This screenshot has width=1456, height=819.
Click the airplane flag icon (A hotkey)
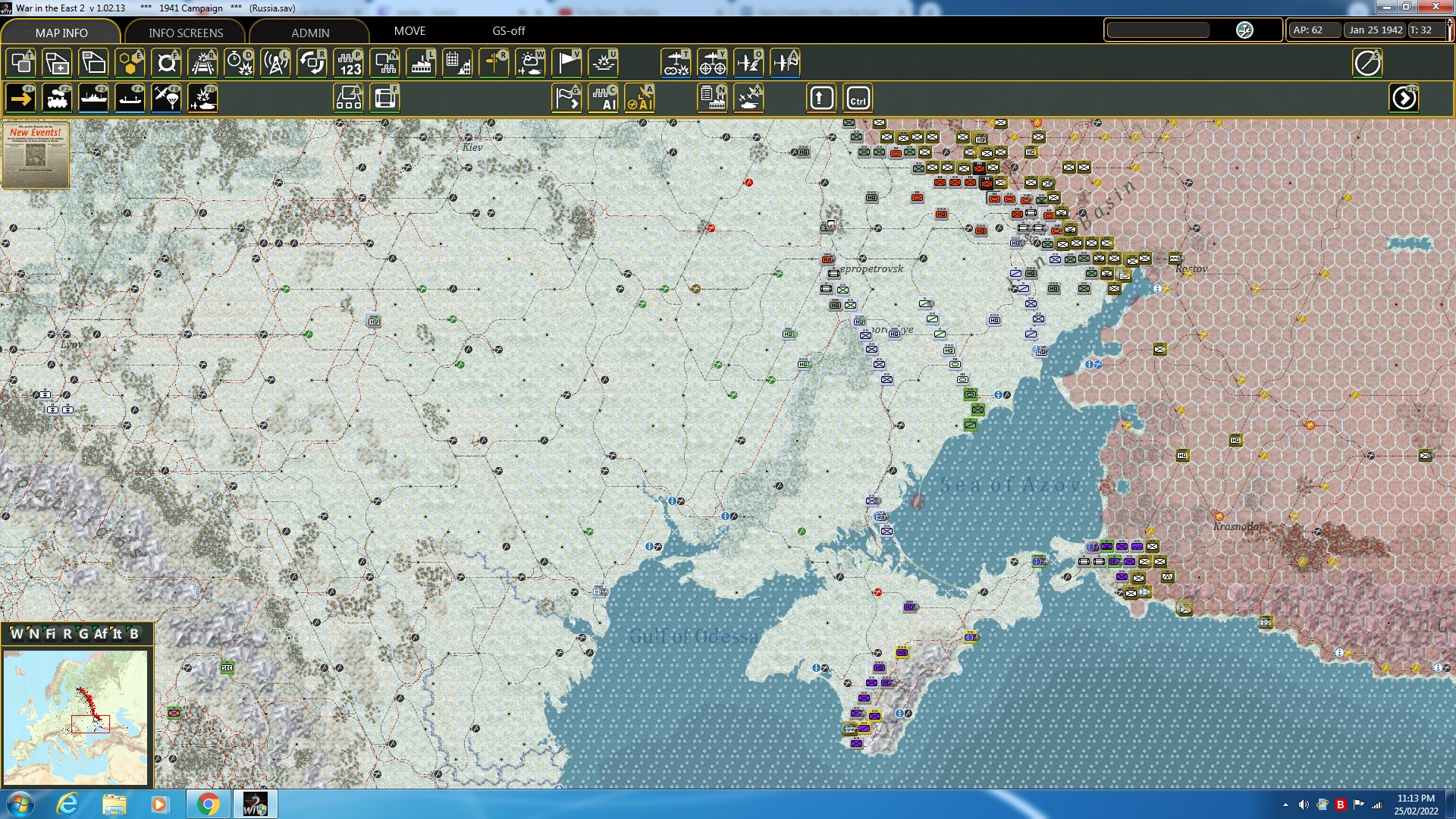[x=785, y=63]
